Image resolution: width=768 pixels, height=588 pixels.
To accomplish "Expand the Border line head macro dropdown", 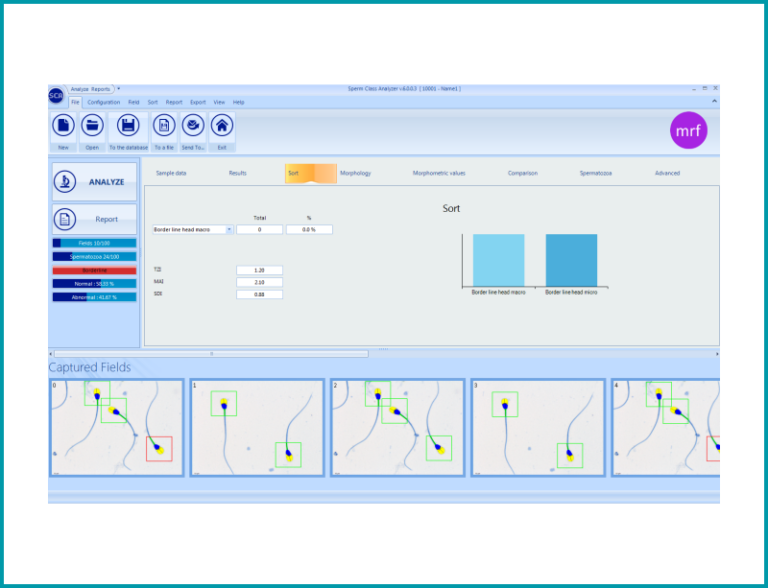I will click(229, 230).
